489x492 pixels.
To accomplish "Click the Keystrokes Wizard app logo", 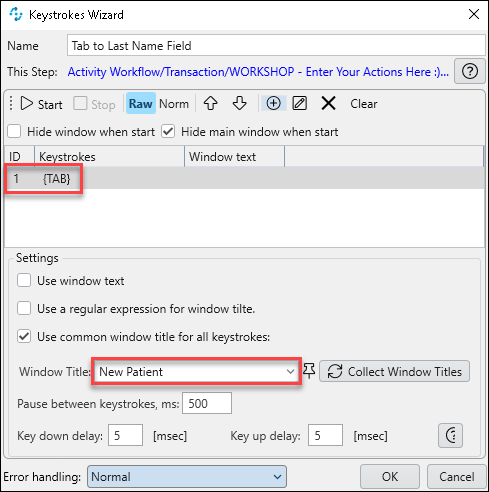I will (x=16, y=14).
